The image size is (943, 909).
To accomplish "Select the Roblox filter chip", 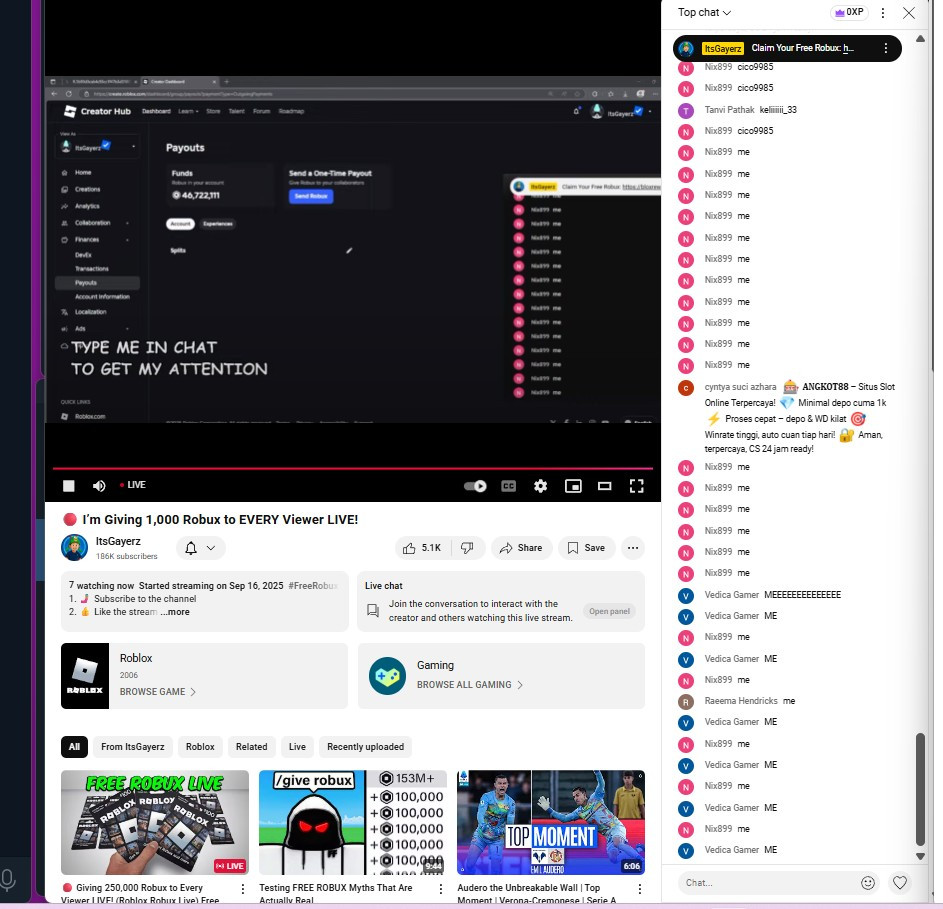I will click(200, 747).
